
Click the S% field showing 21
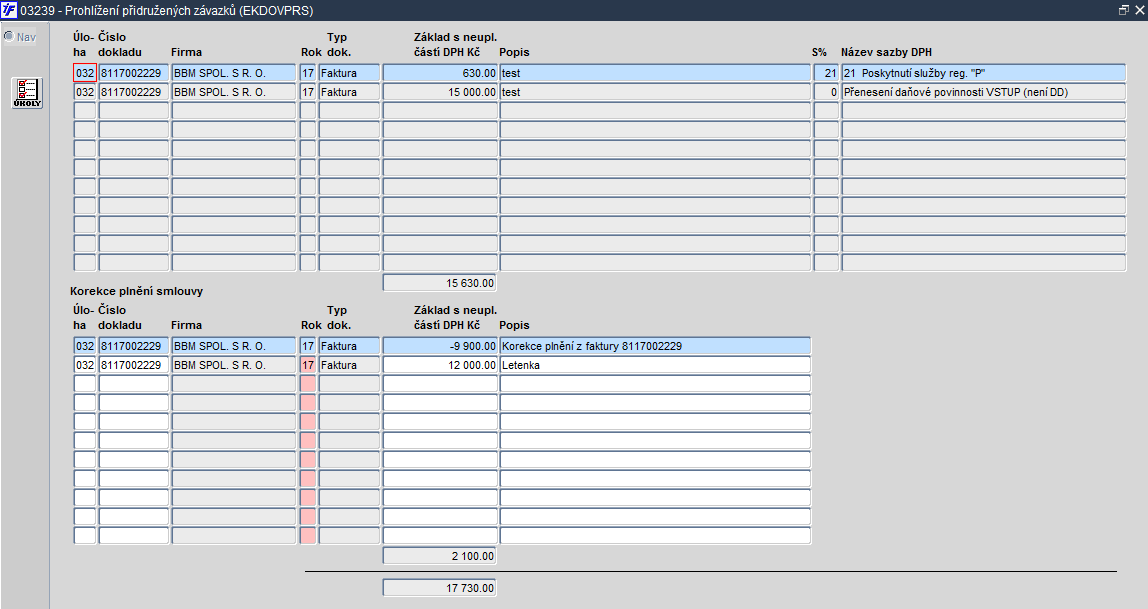point(827,73)
